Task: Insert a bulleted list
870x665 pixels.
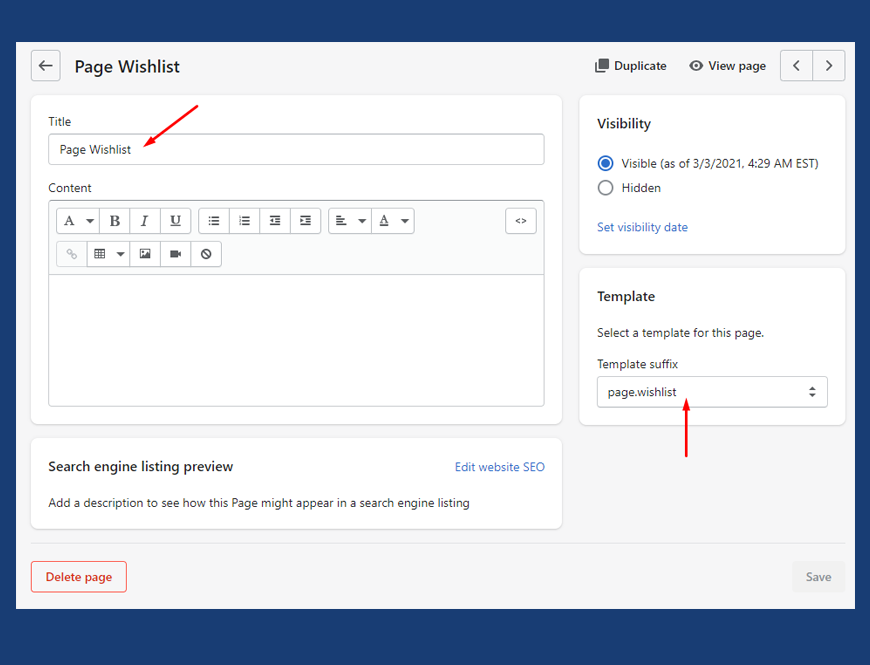Action: (214, 221)
